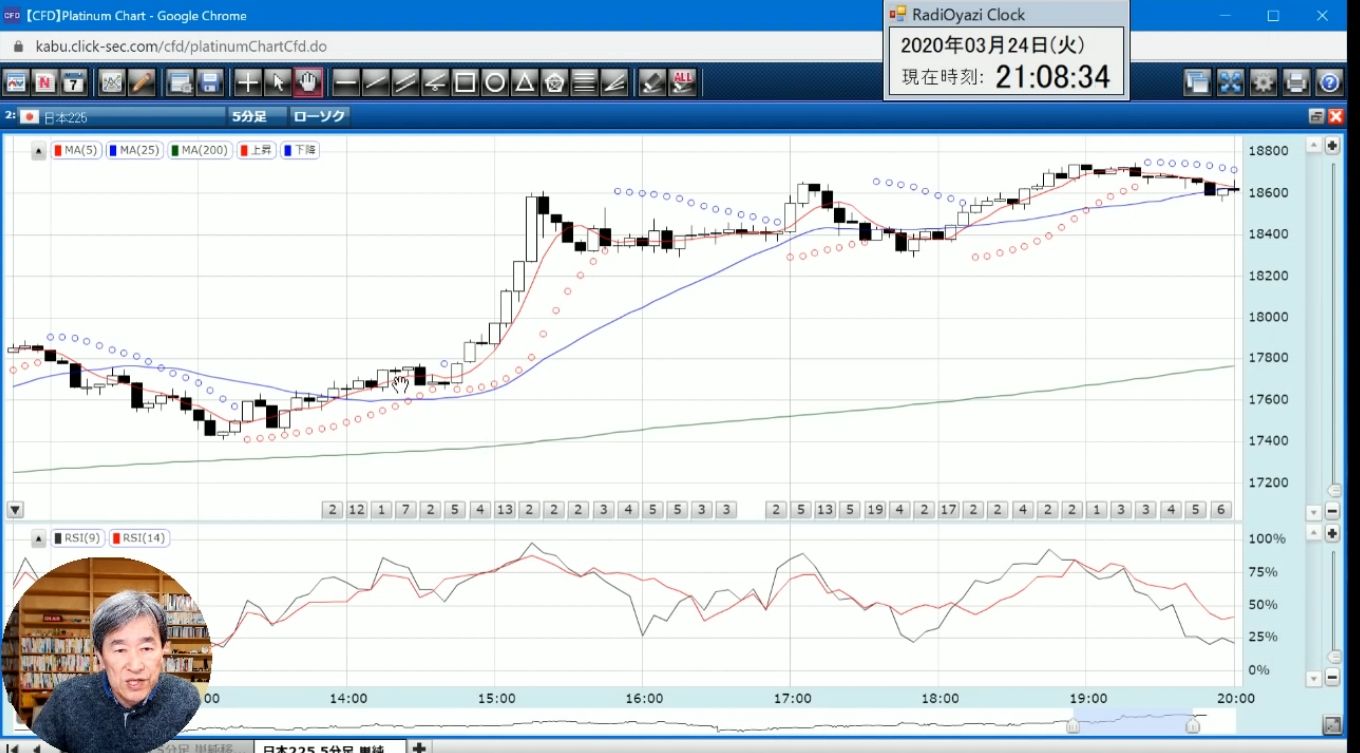Click the 19 event marker button

point(875,510)
